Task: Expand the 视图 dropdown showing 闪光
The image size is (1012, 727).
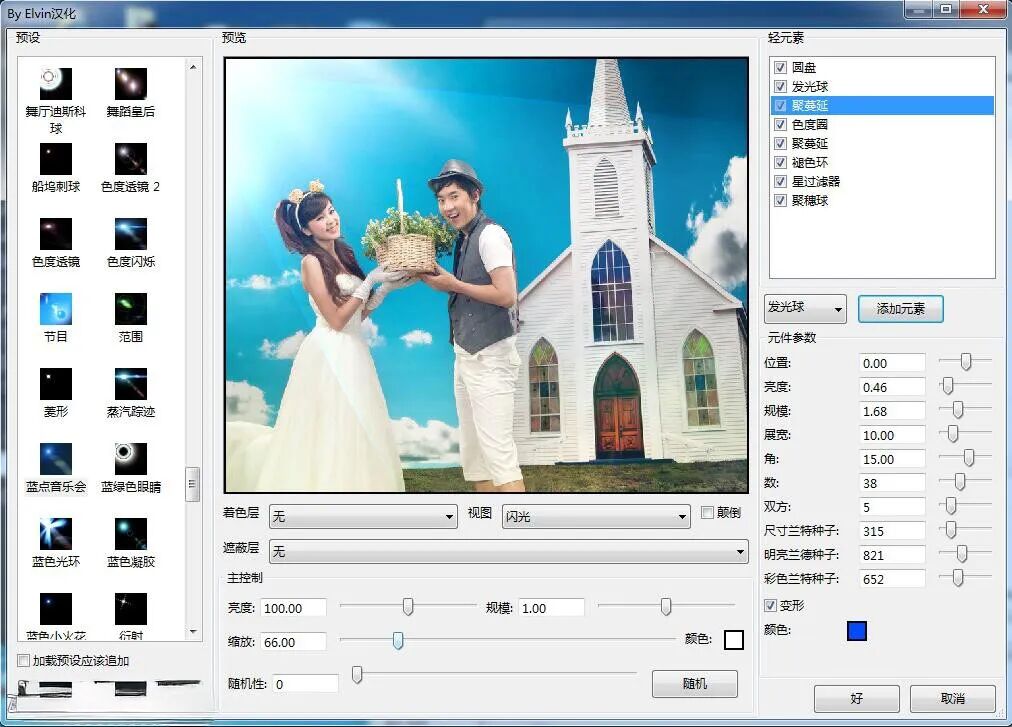Action: coord(596,516)
